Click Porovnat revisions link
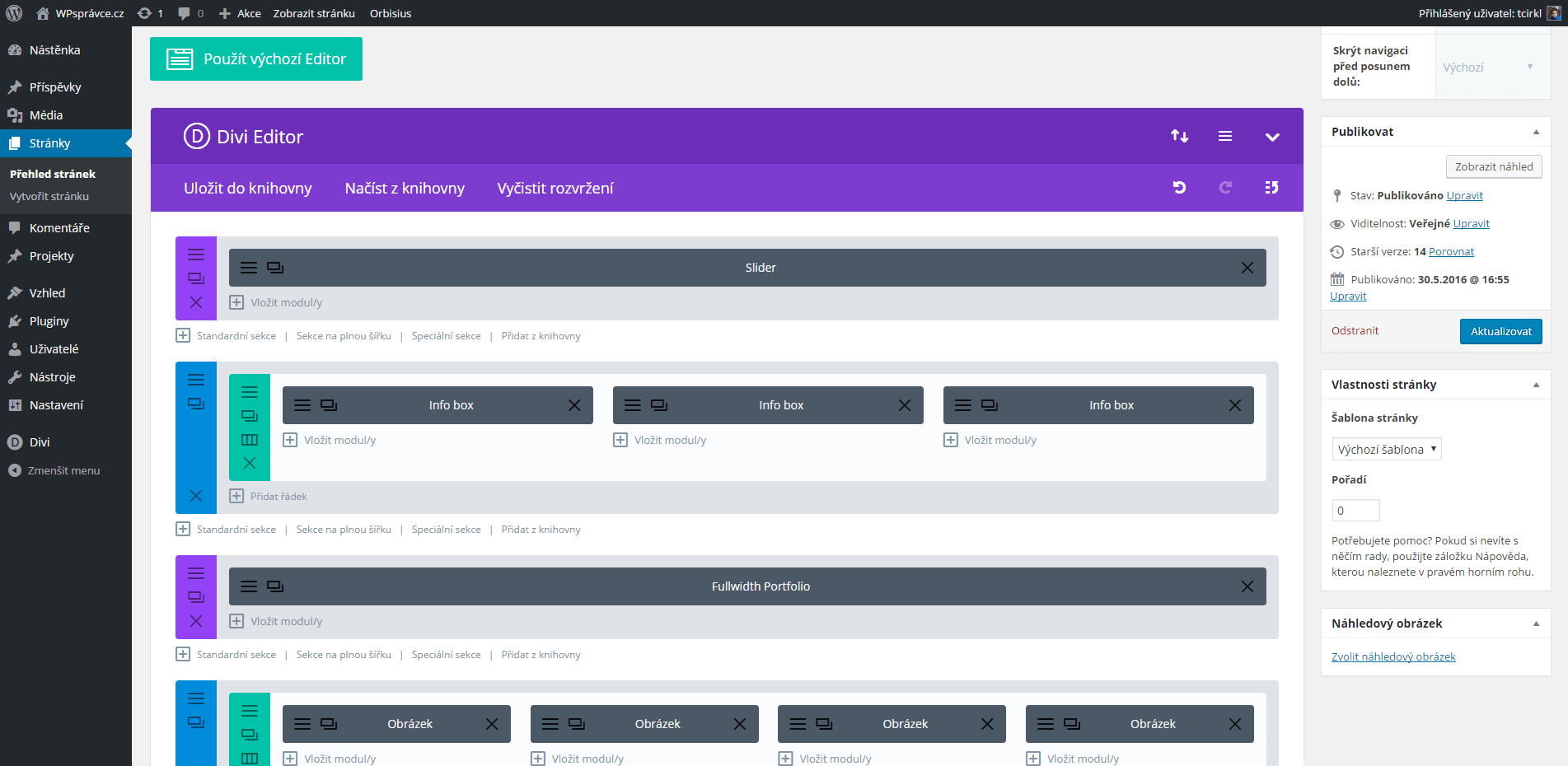Screen dimensions: 1568x766 [x=1451, y=252]
